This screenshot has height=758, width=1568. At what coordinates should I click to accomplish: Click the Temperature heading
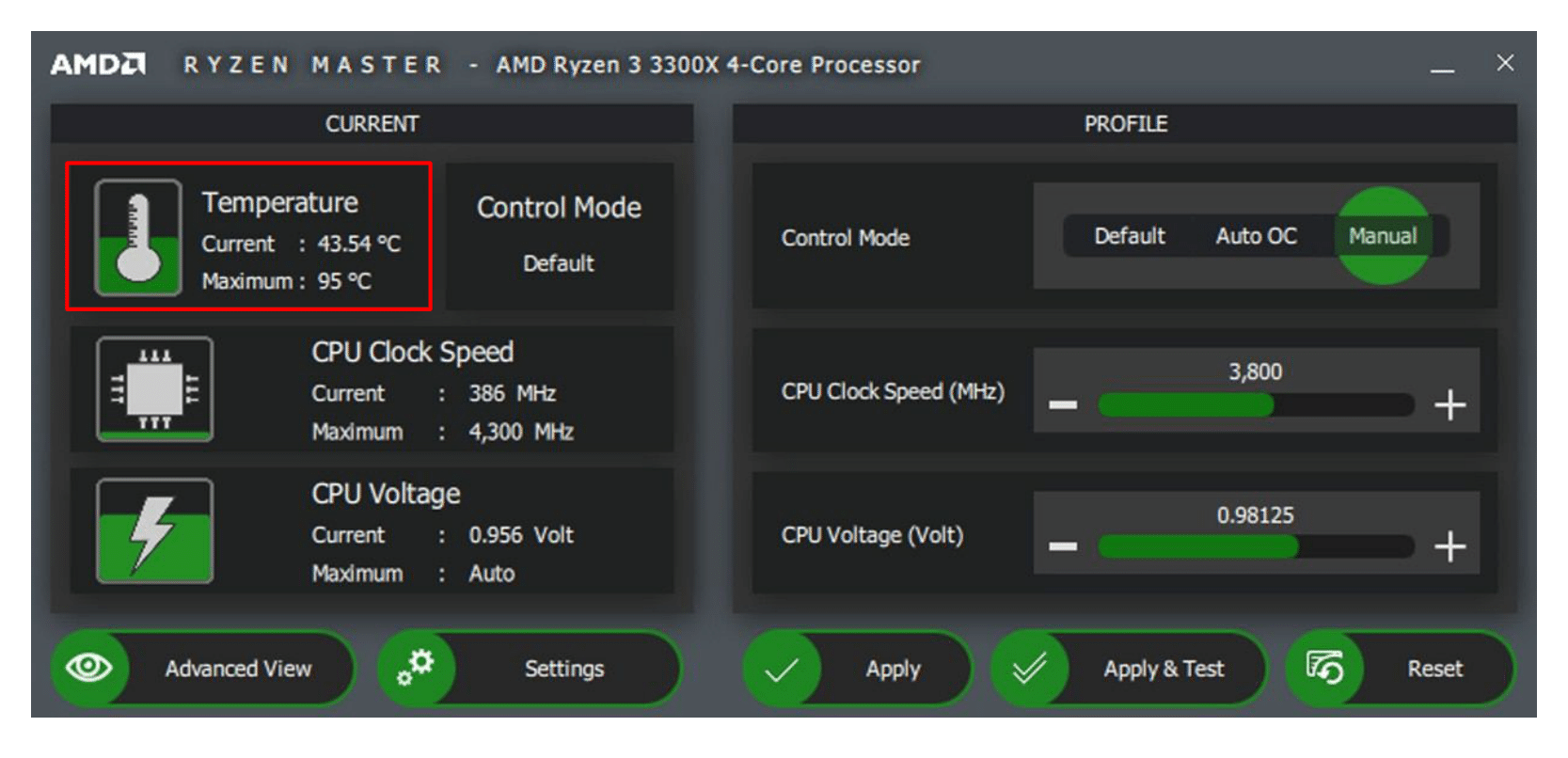coord(280,203)
